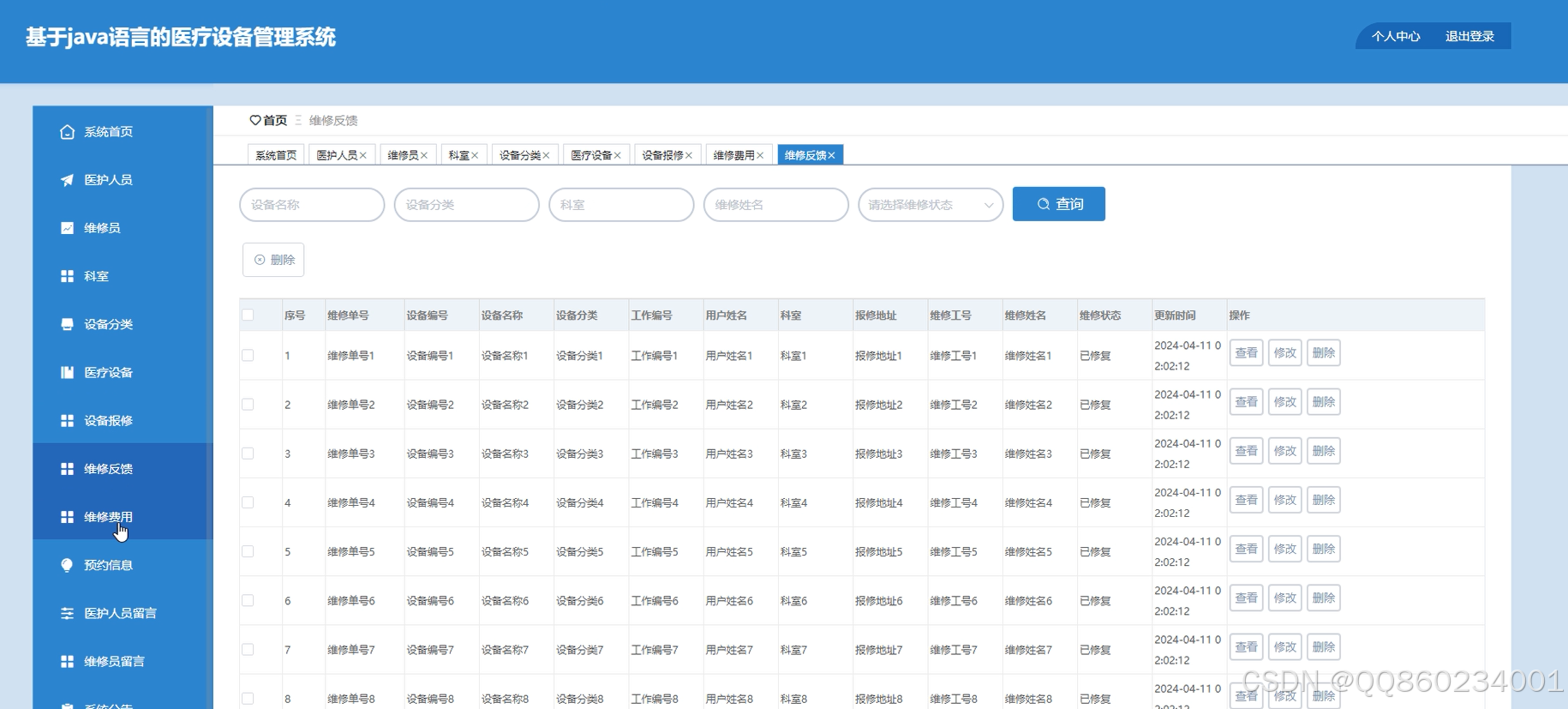Click the heart icon beside 首页 breadcrumb
The height and width of the screenshot is (709, 1568).
point(254,120)
